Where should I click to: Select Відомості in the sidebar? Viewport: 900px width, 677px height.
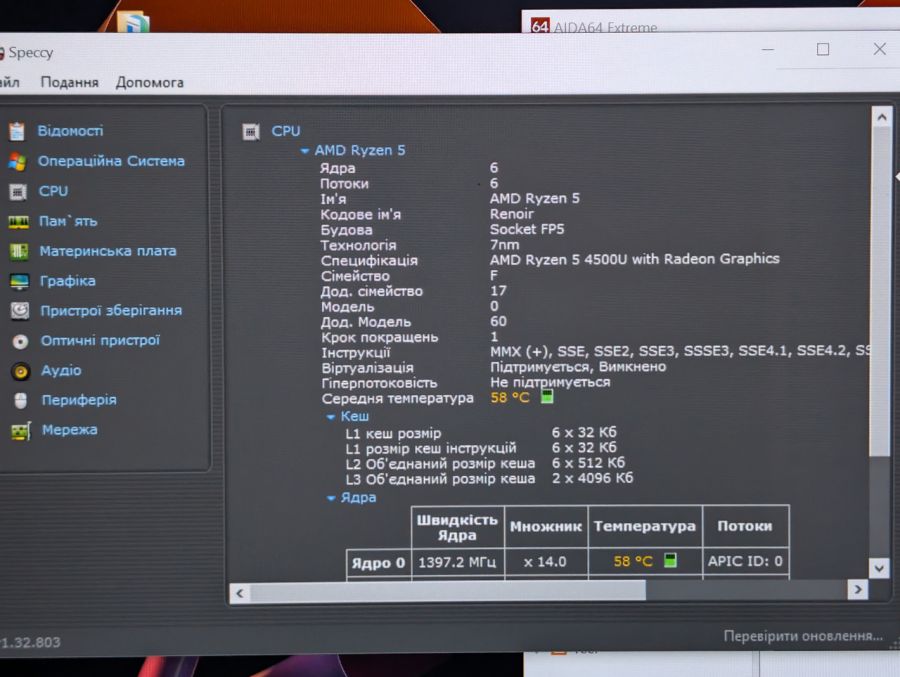(x=71, y=131)
